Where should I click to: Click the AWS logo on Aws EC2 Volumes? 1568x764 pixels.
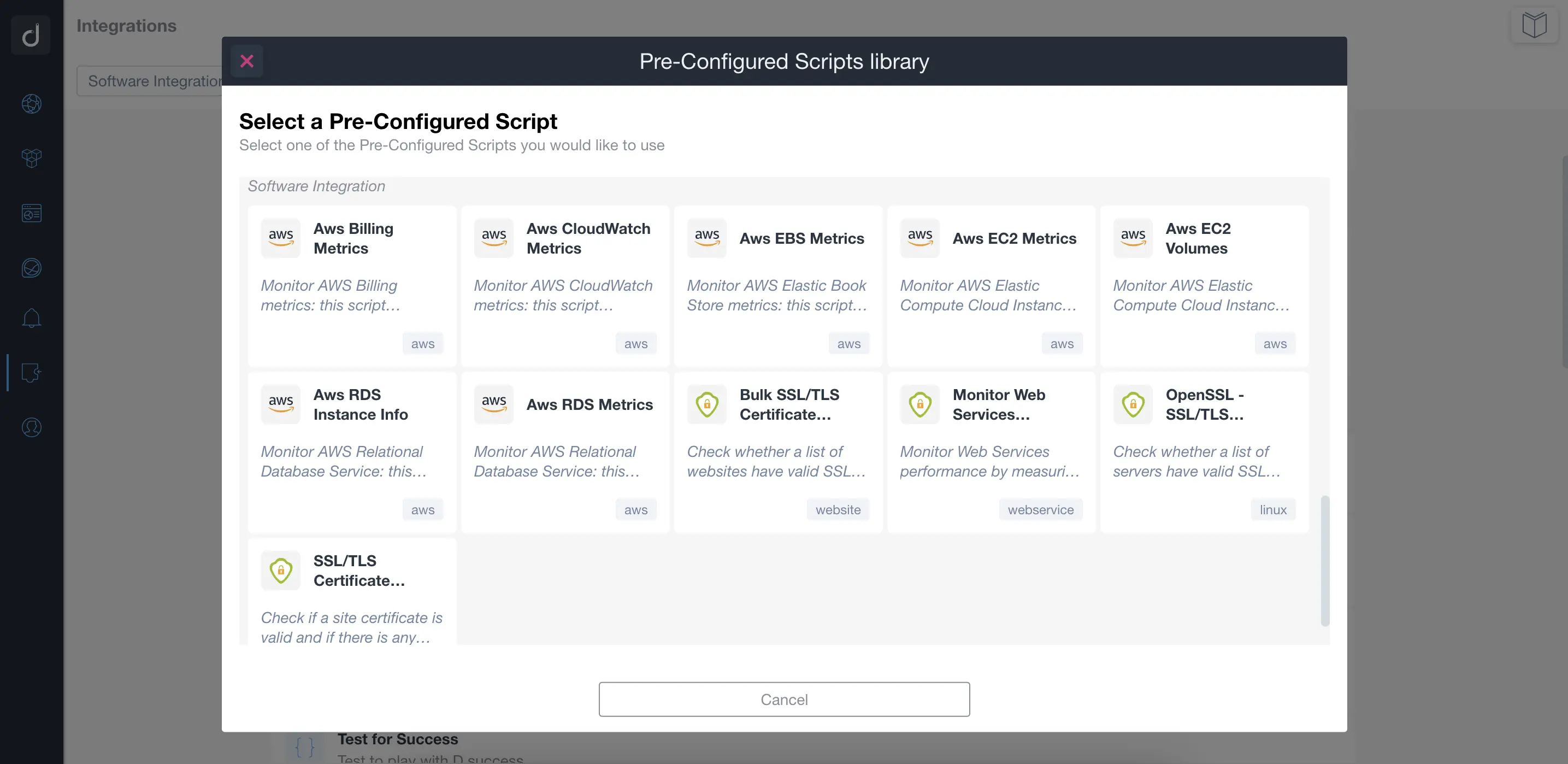[x=1133, y=238]
